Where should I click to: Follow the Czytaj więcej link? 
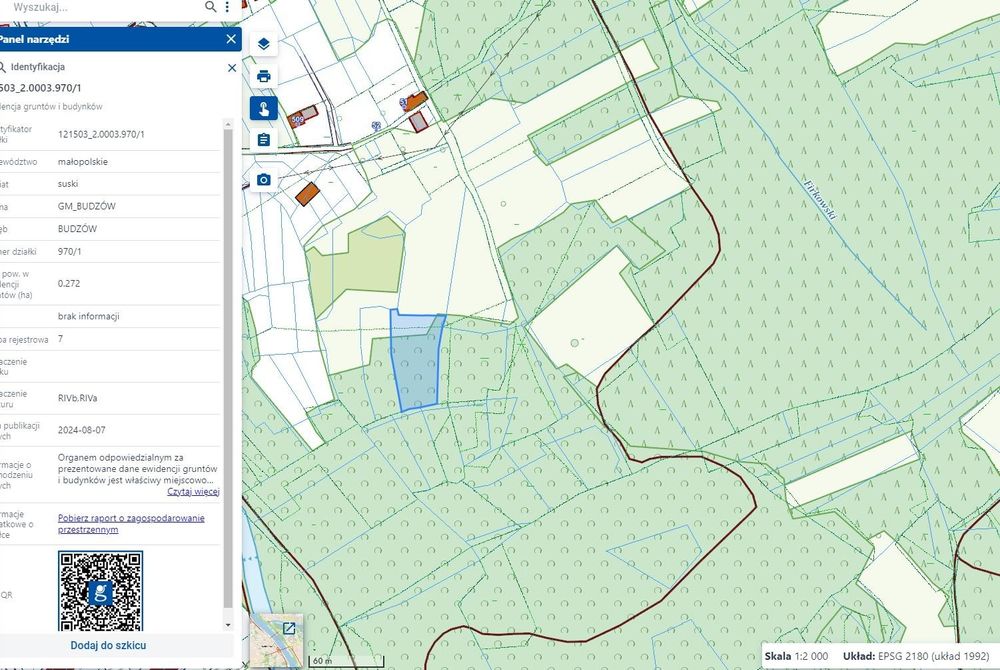pos(193,492)
